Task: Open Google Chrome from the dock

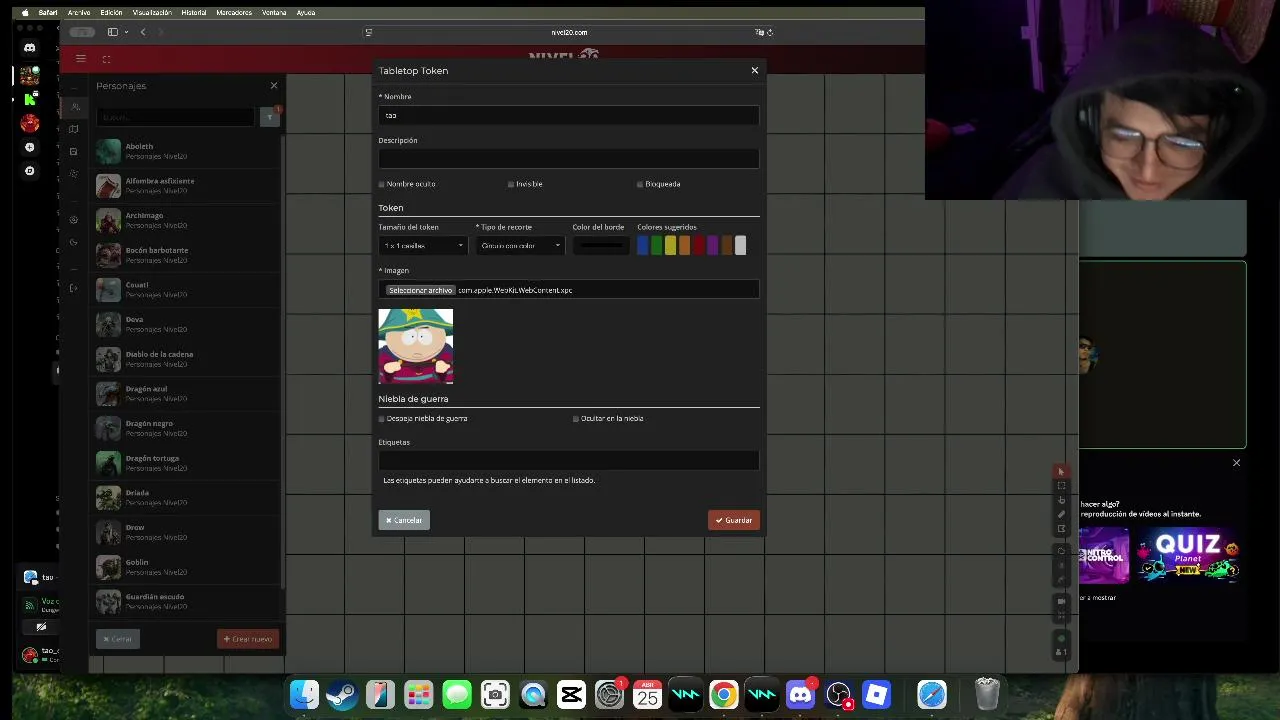Action: click(x=724, y=694)
